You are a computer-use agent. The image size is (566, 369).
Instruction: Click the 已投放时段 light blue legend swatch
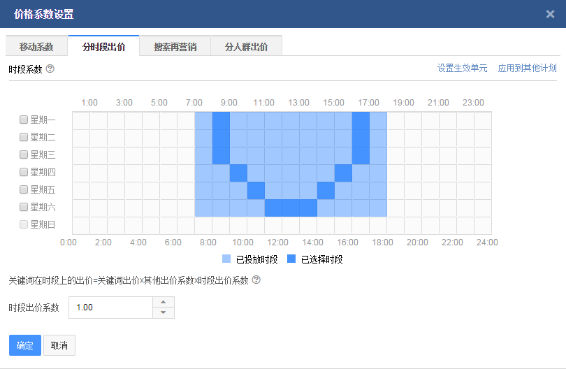226,259
